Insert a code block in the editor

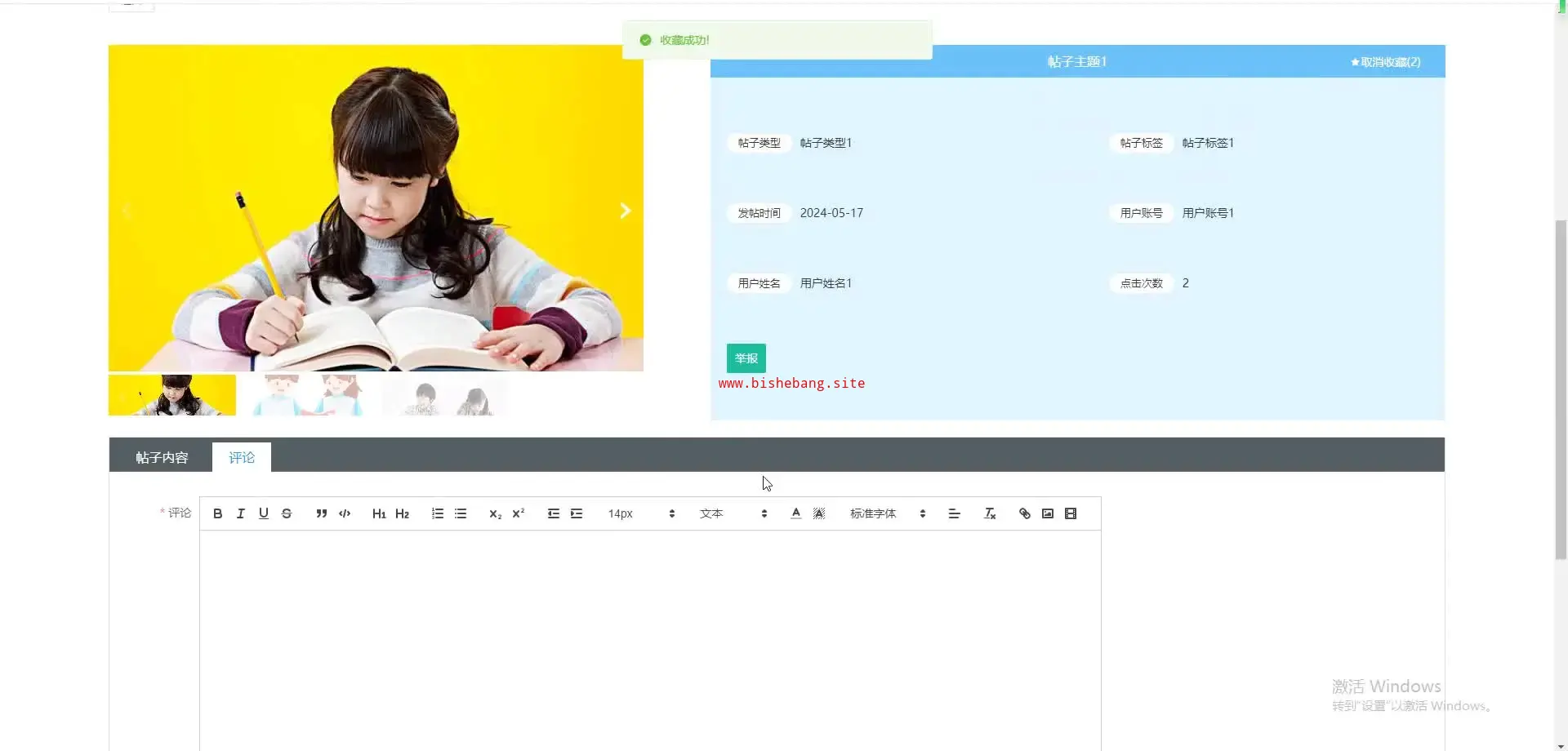345,513
